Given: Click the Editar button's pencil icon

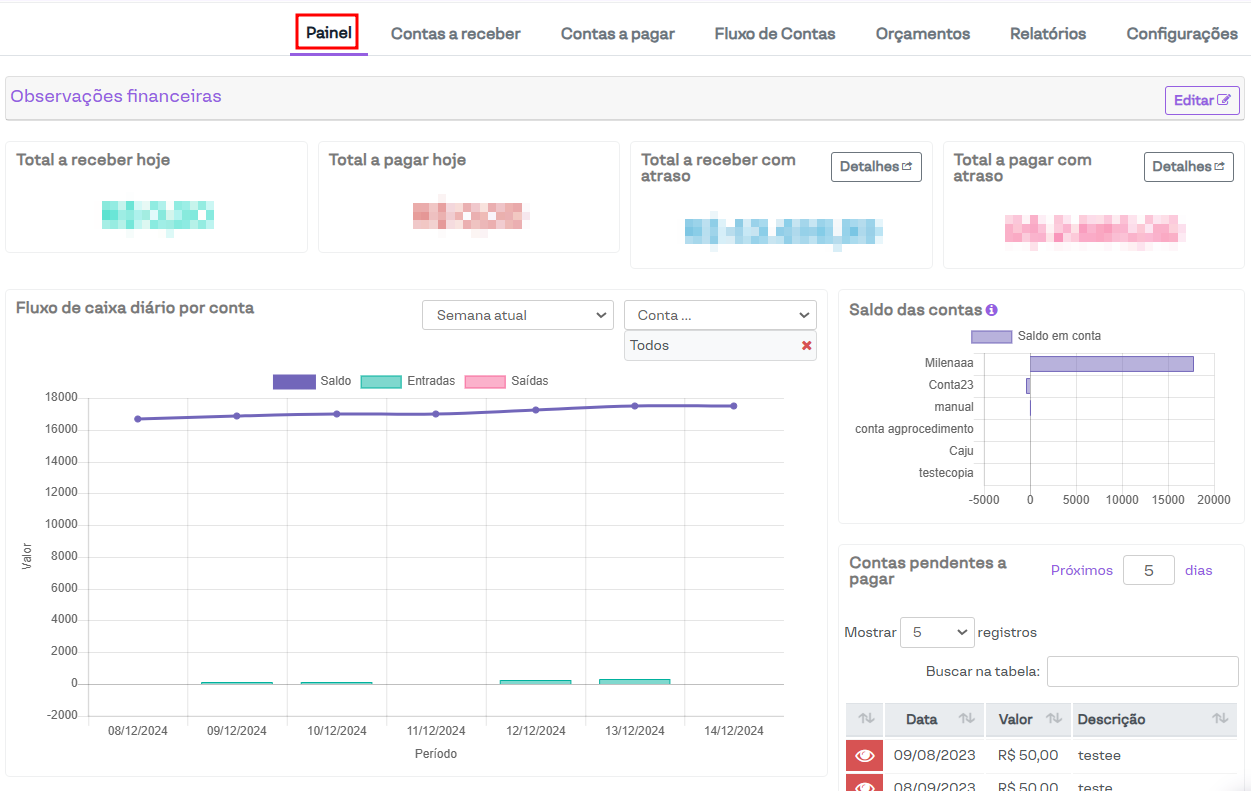Looking at the screenshot, I should coord(1223,100).
